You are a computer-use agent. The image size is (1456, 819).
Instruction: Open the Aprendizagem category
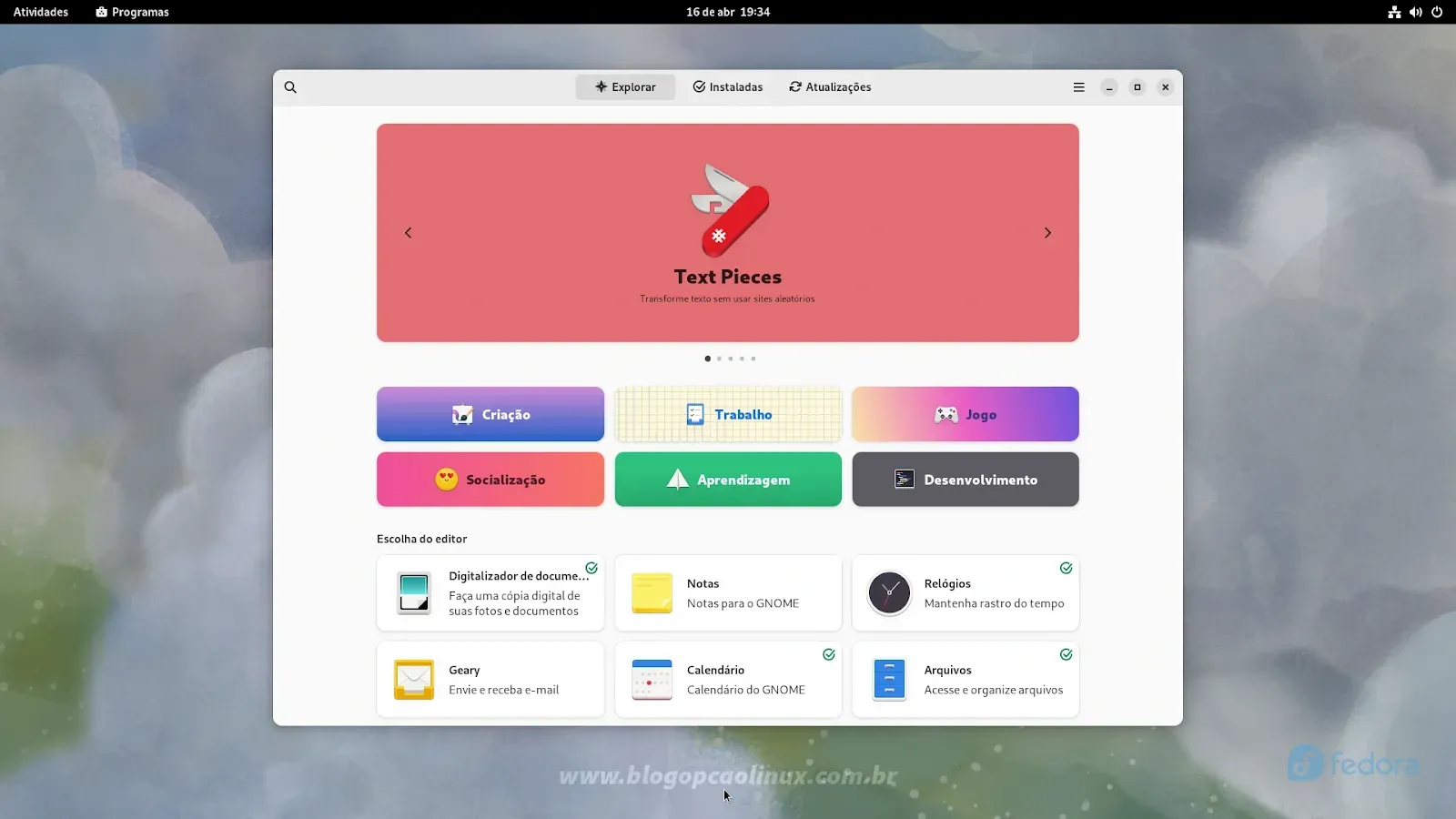(728, 480)
